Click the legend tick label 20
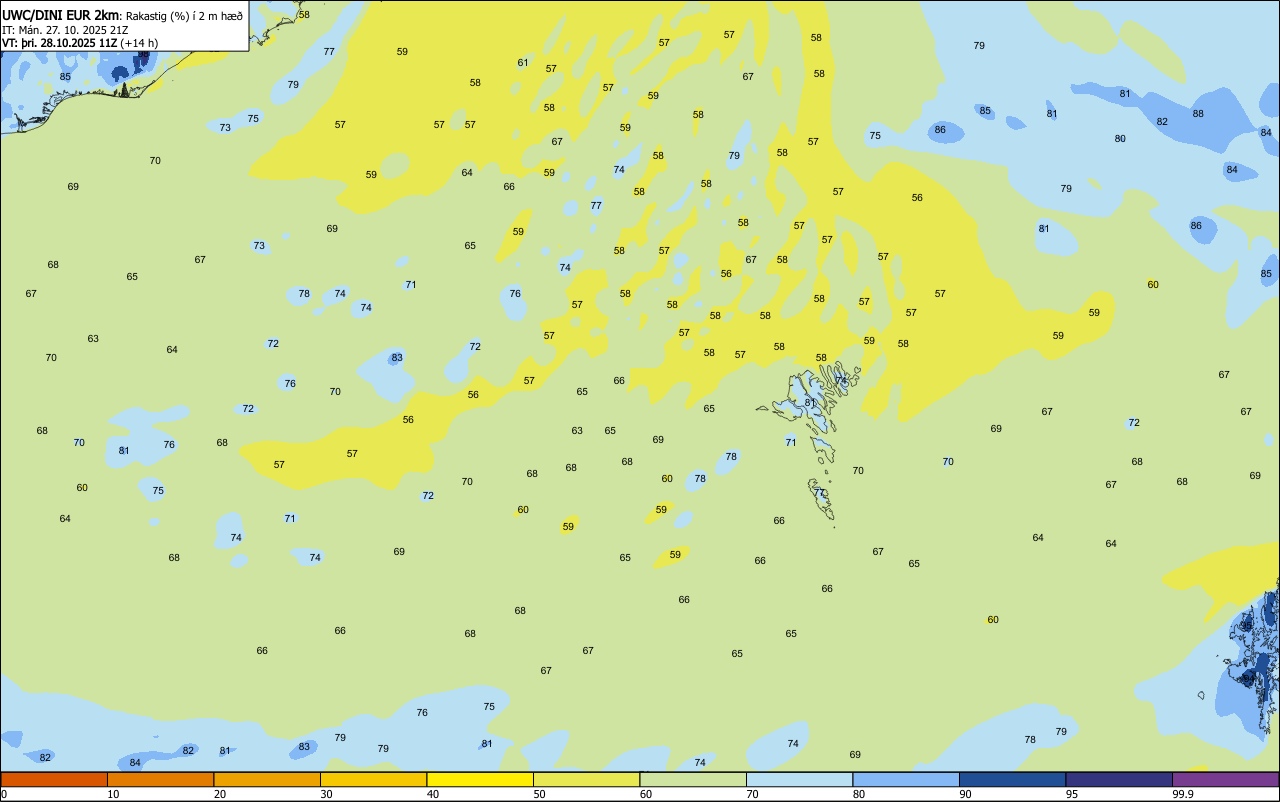The image size is (1280, 802). (x=220, y=794)
